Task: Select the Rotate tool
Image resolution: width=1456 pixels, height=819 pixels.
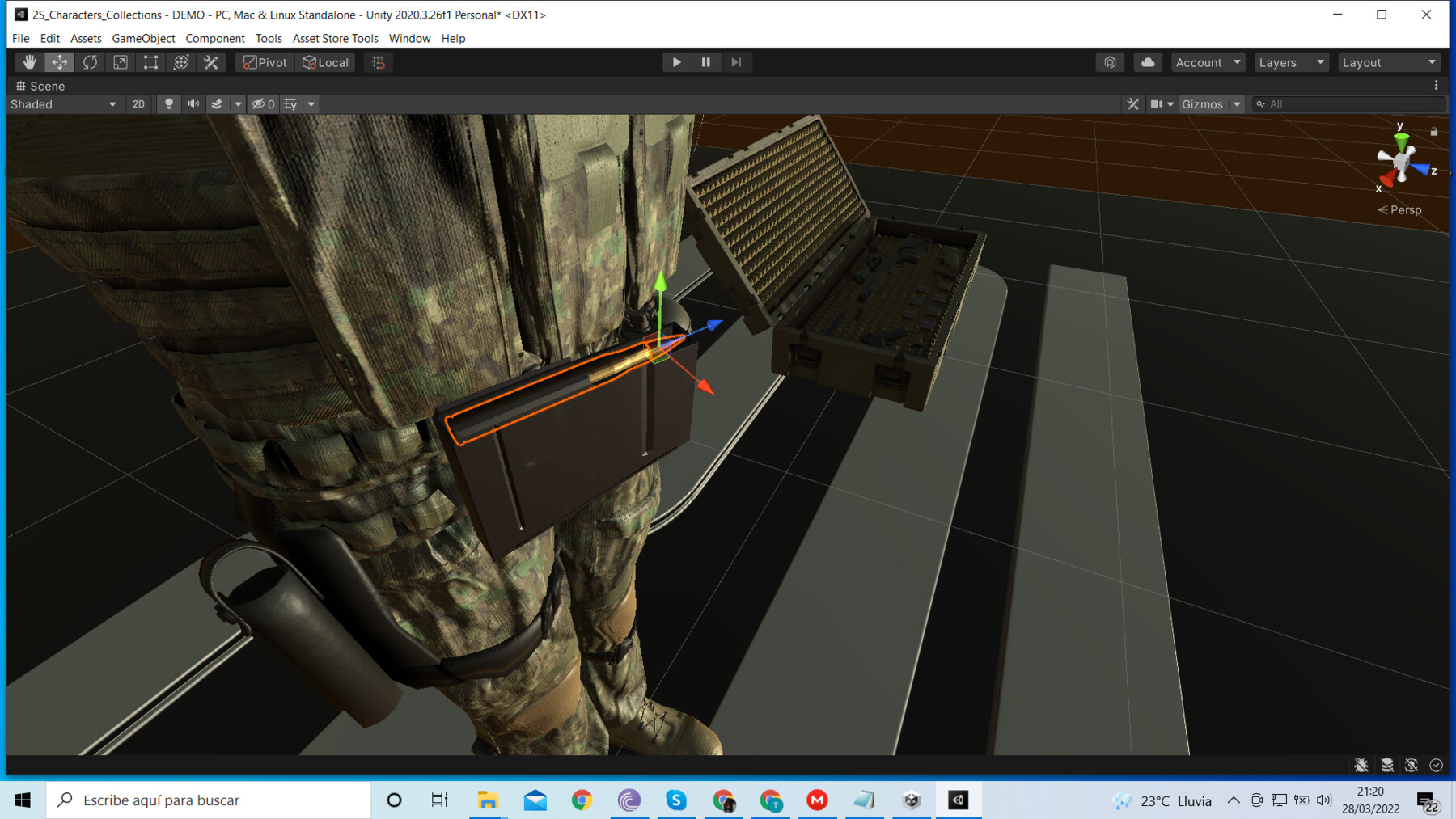Action: coord(90,62)
